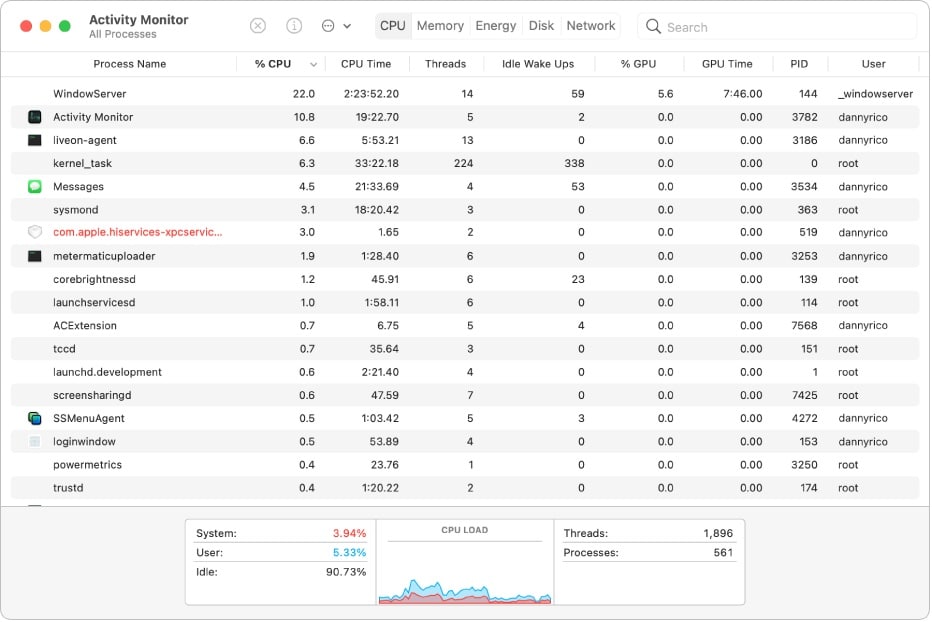Click inside the Search field

point(777,27)
